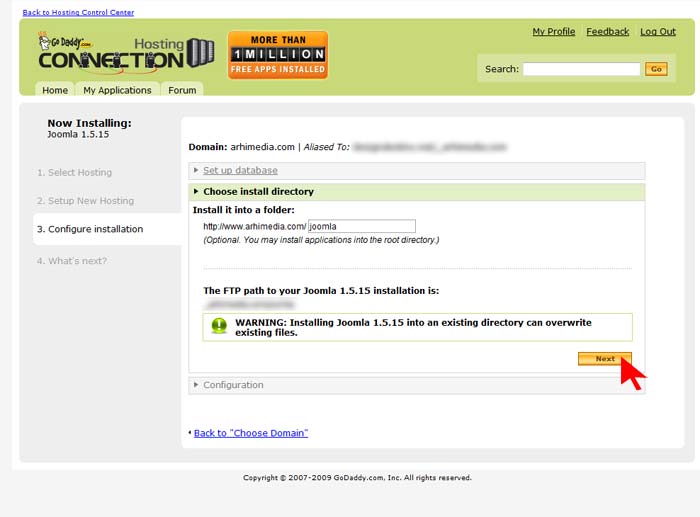Click the arhimedia.com domain text
Image resolution: width=700 pixels, height=517 pixels.
(x=262, y=147)
